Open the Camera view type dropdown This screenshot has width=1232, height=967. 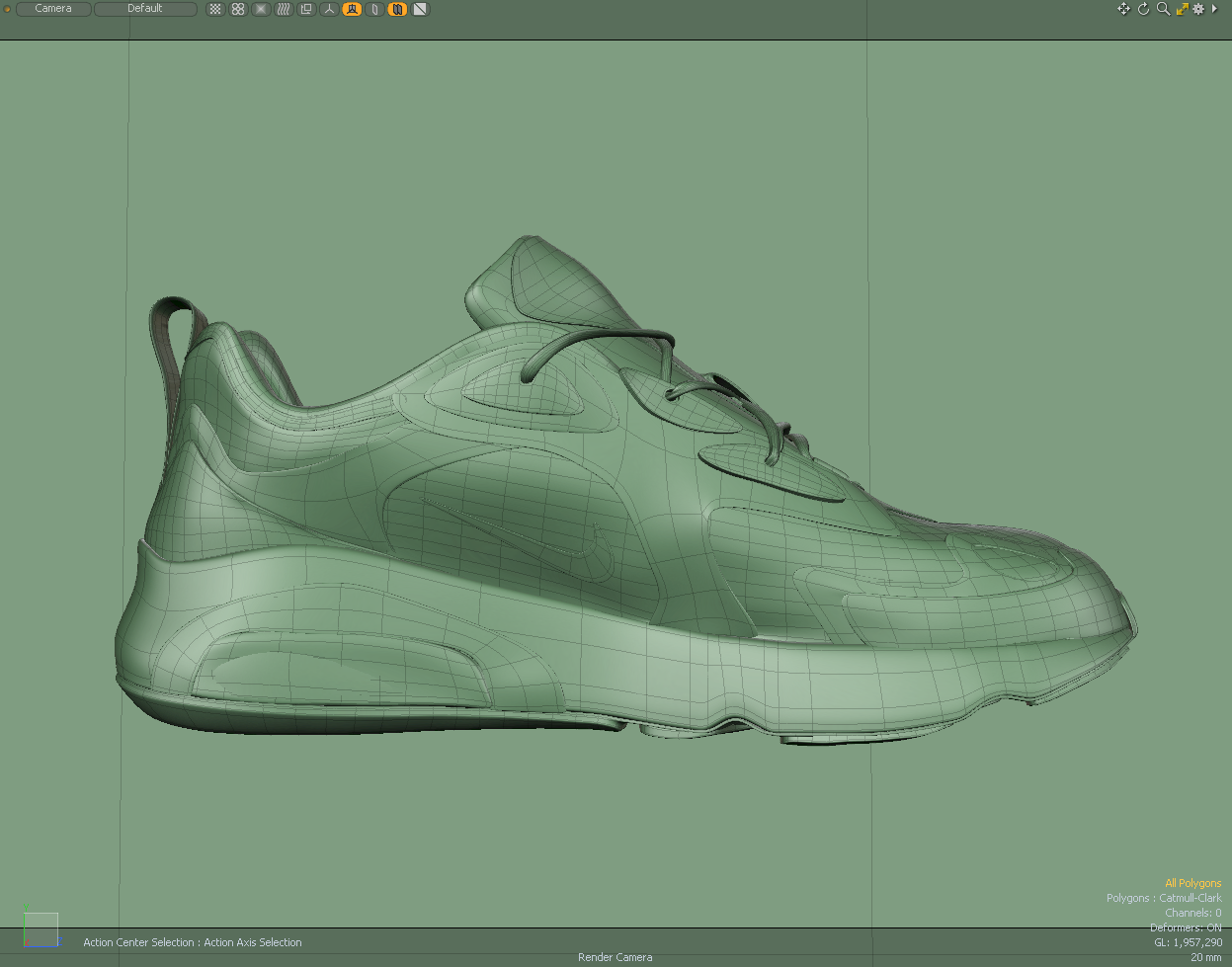click(x=53, y=9)
